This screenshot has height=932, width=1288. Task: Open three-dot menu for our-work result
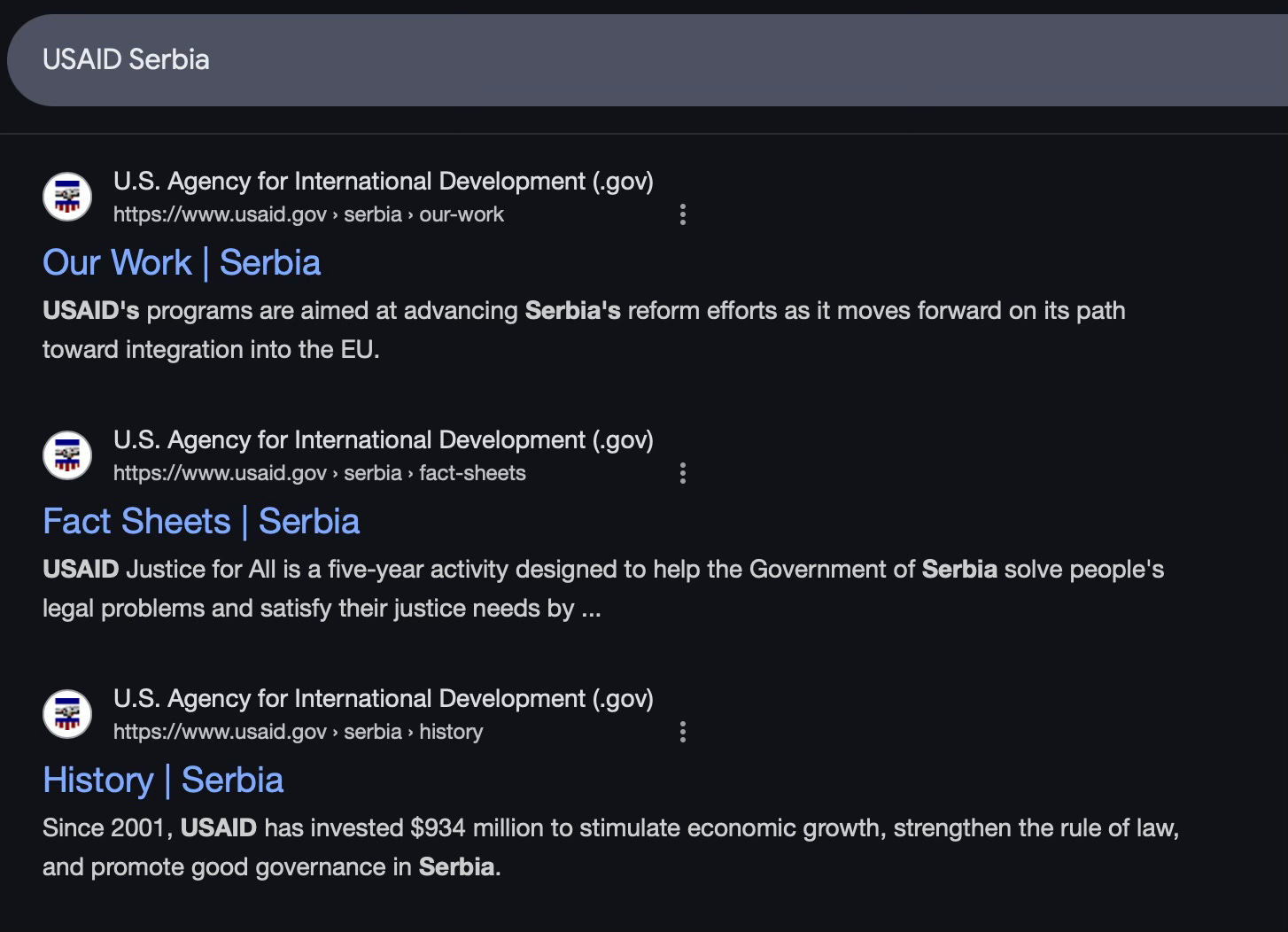(x=682, y=214)
